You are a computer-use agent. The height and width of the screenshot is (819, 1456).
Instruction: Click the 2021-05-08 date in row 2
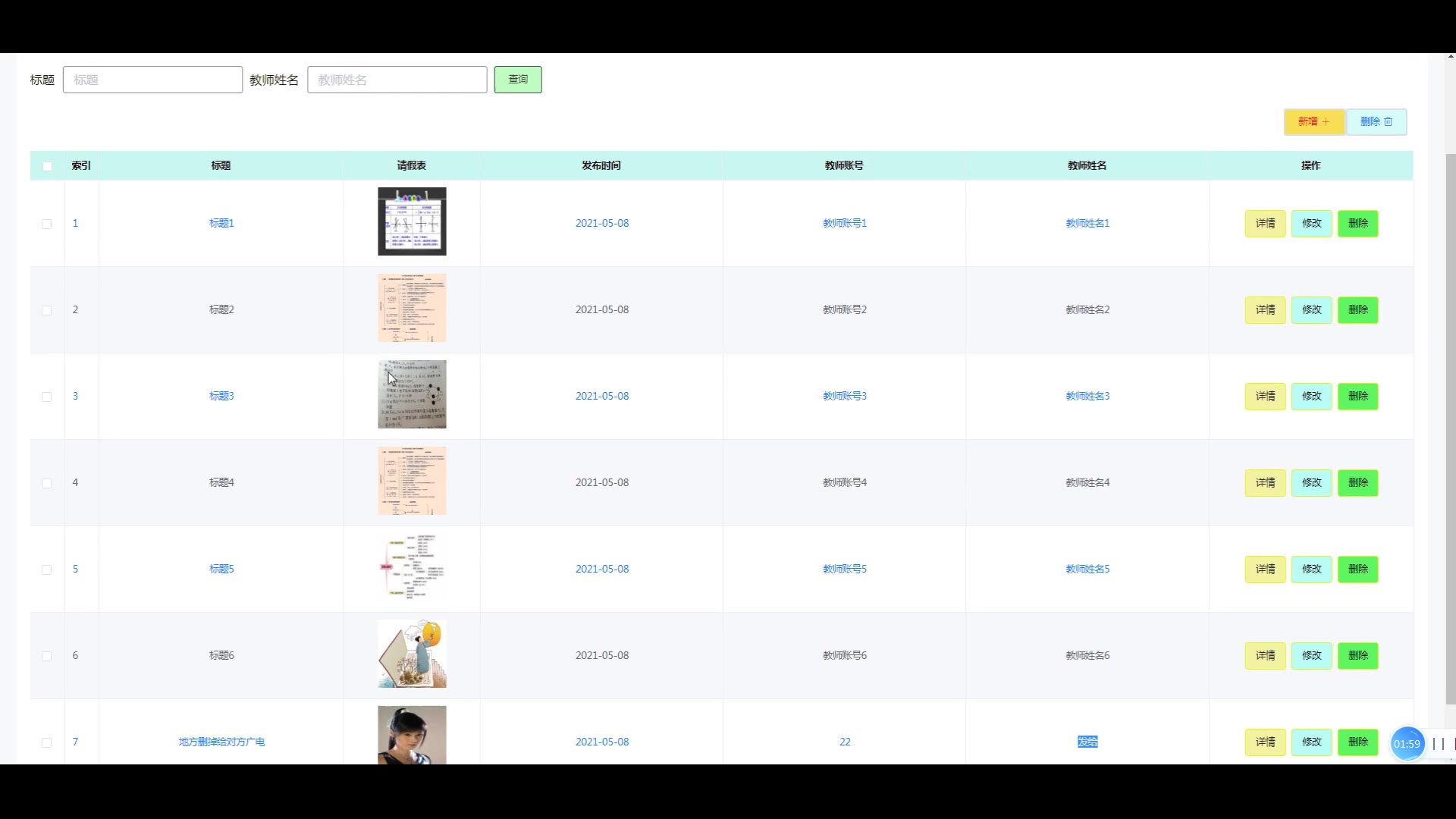602,309
